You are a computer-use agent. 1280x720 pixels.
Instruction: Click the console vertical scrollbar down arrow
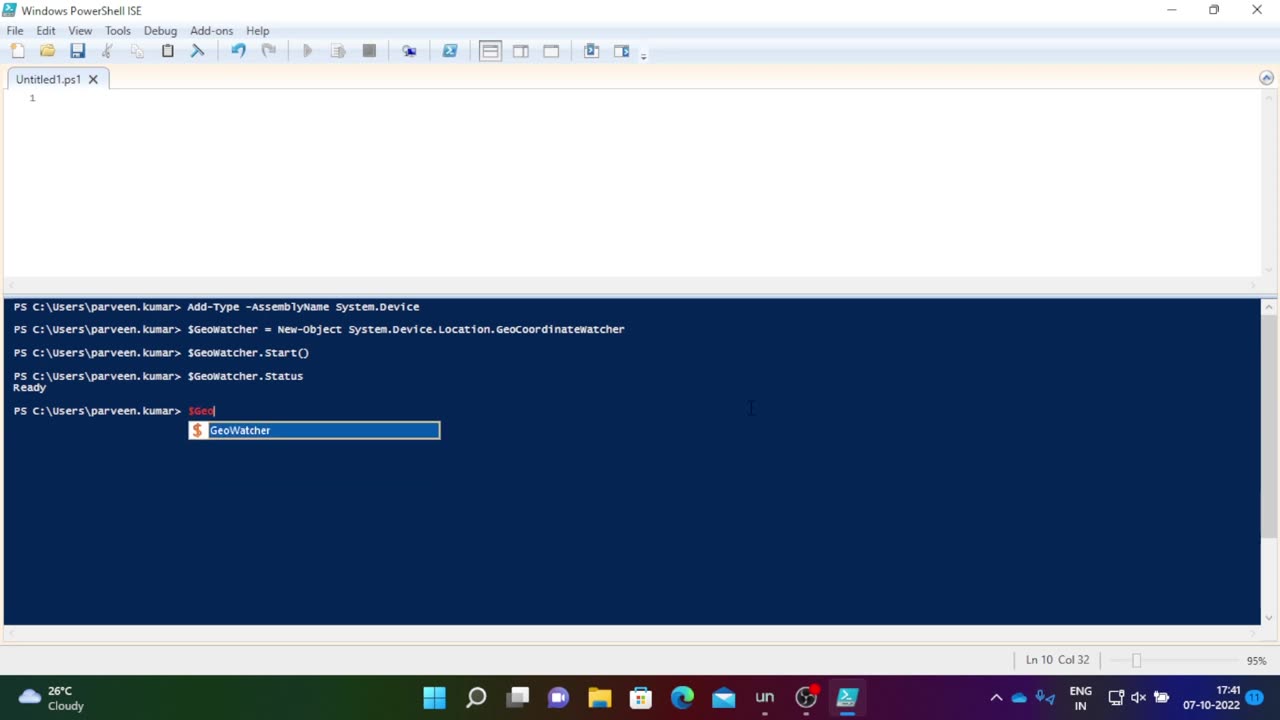tap(1268, 617)
